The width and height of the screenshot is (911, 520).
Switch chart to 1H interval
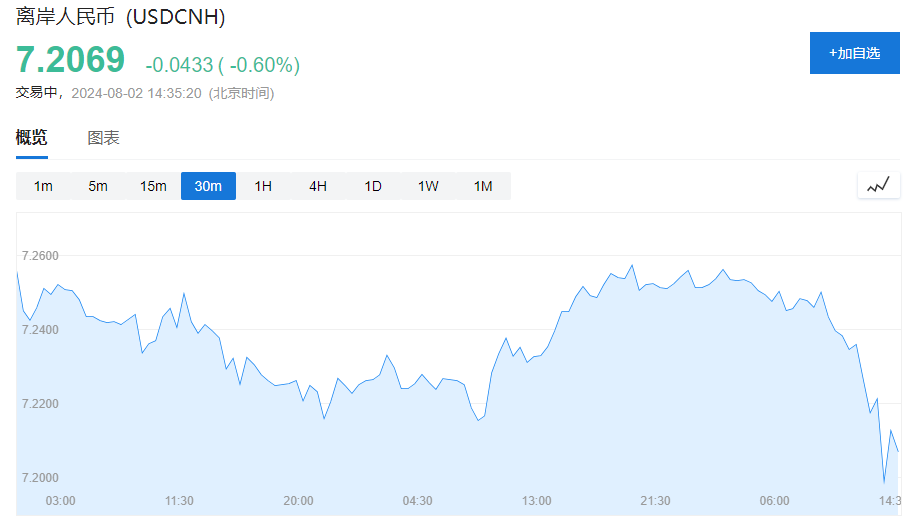pos(263,186)
